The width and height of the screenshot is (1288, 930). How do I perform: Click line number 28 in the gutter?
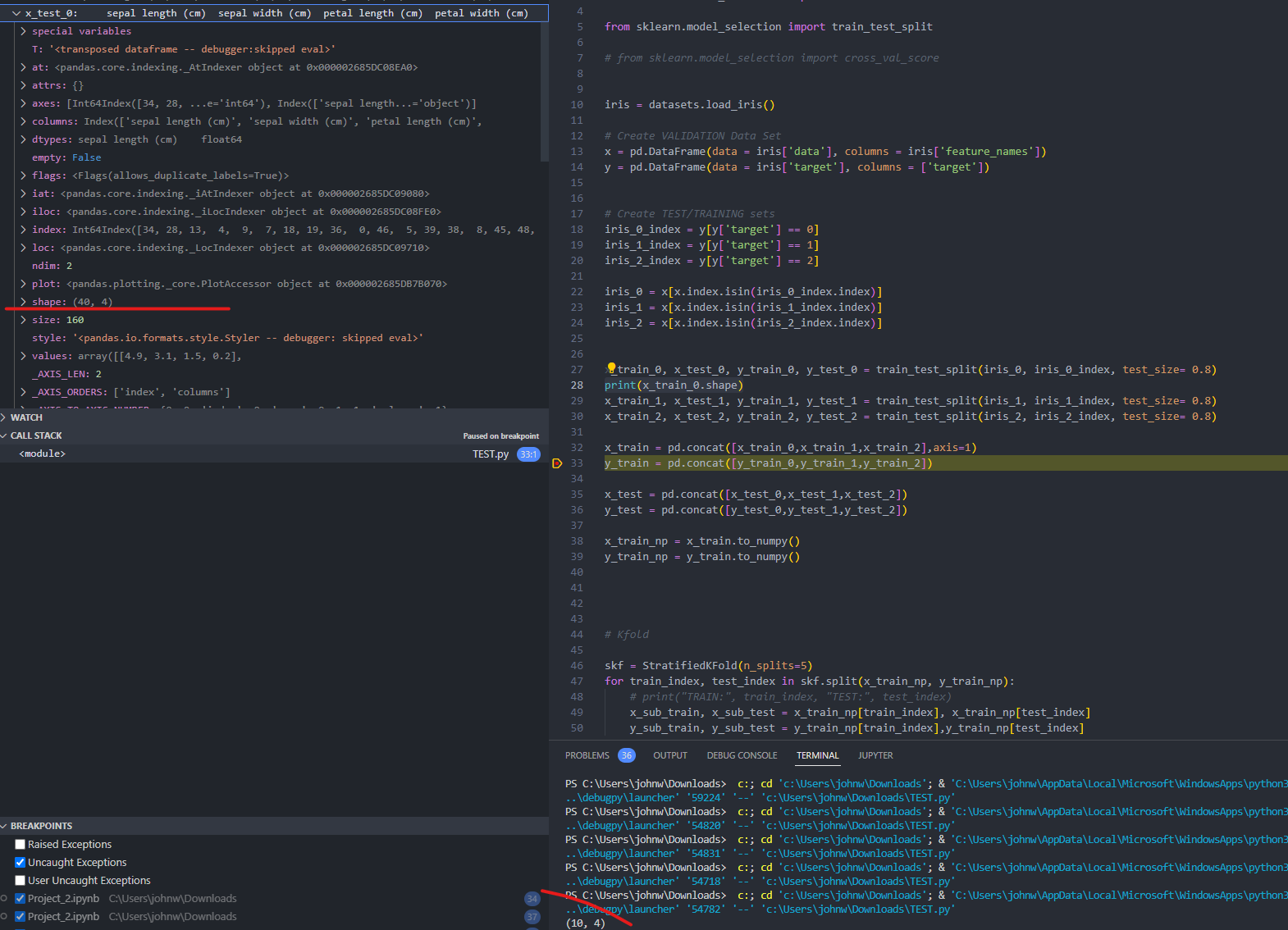(577, 385)
